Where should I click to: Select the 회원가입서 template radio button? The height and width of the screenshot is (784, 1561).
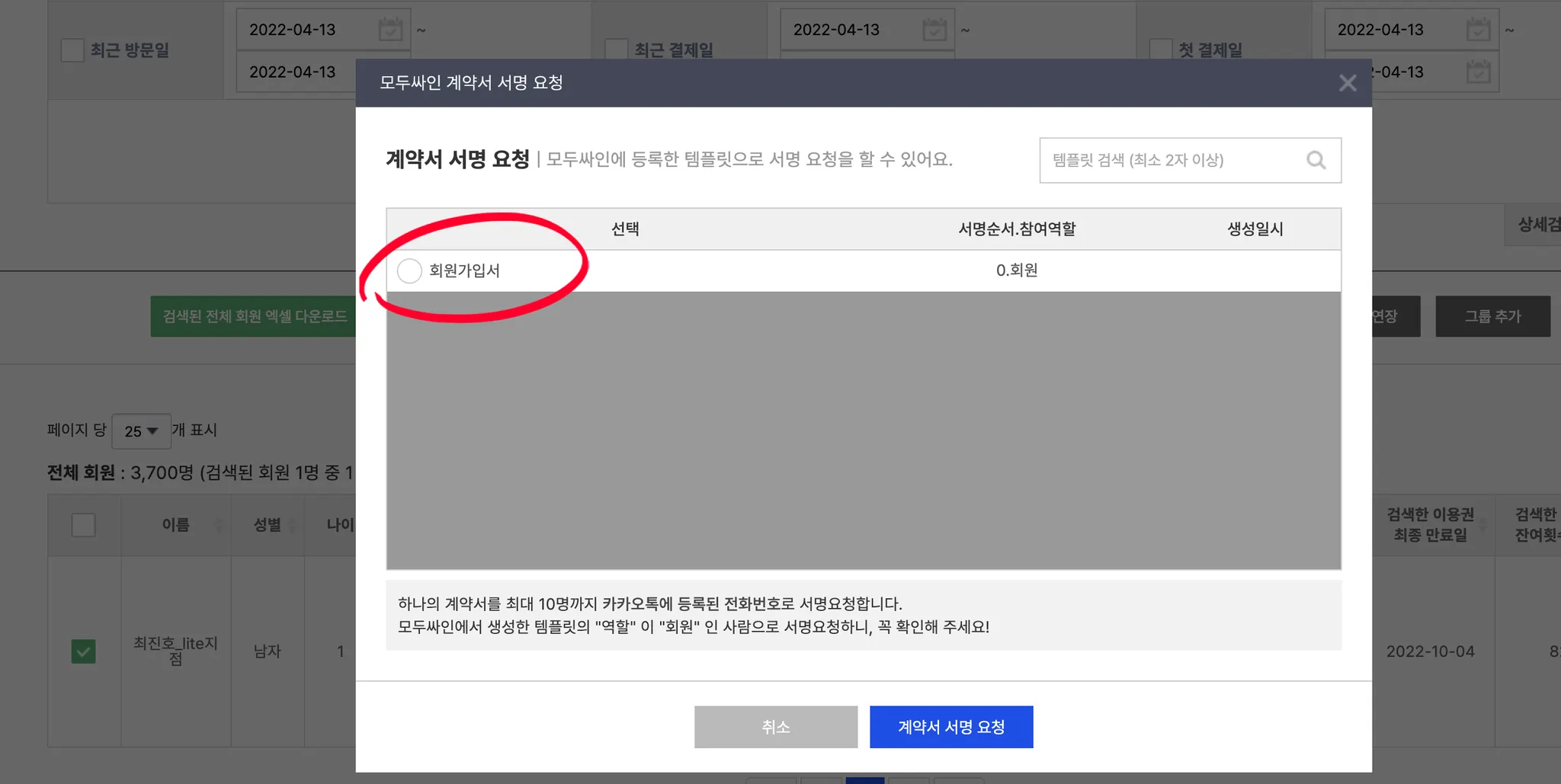[409, 270]
